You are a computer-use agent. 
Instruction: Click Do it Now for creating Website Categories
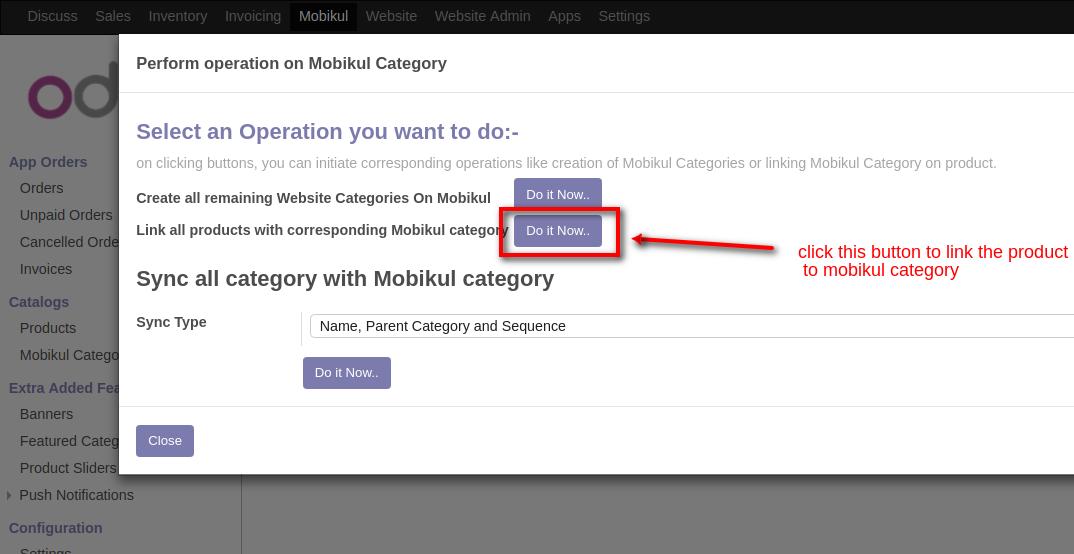click(557, 195)
